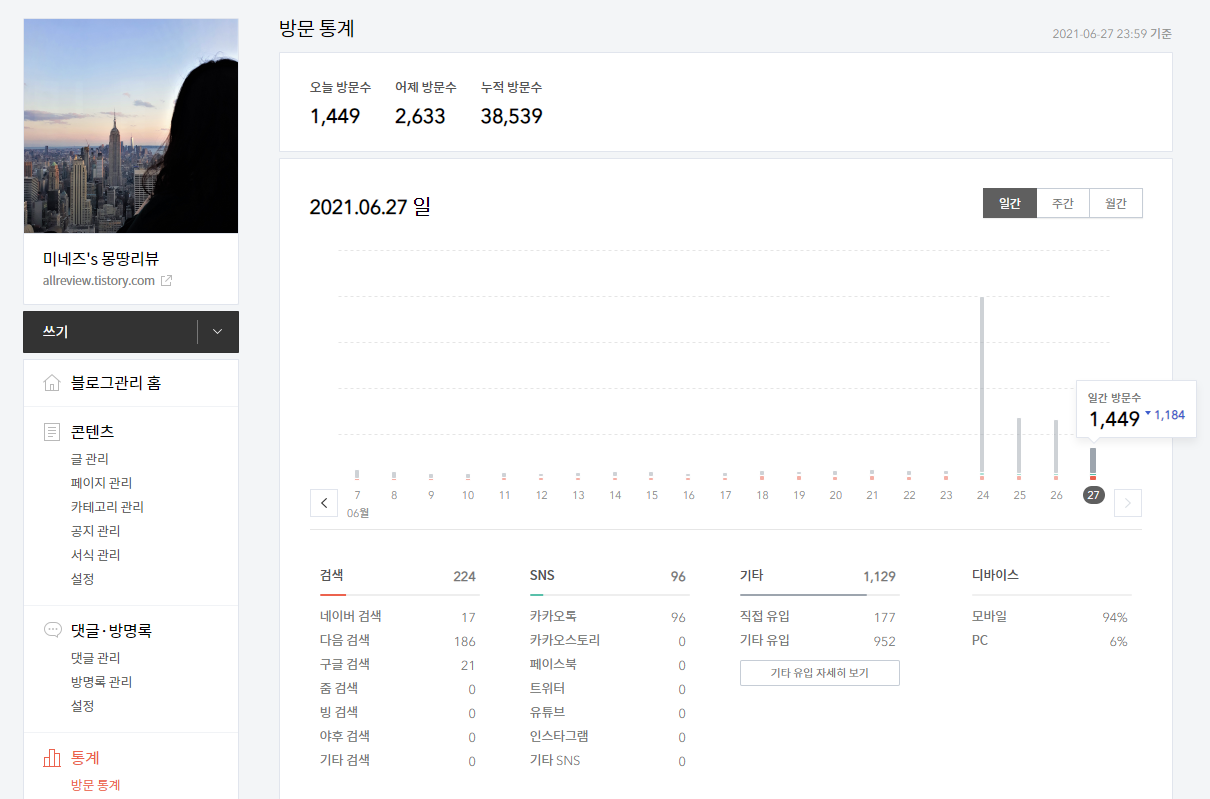Select the tall bar for day 24

[x=982, y=388]
